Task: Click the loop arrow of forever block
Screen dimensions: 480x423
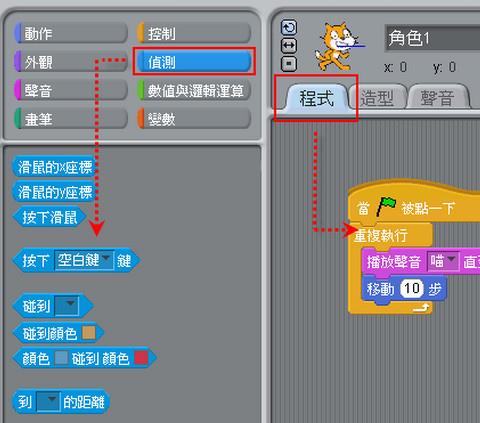Action: click(421, 307)
